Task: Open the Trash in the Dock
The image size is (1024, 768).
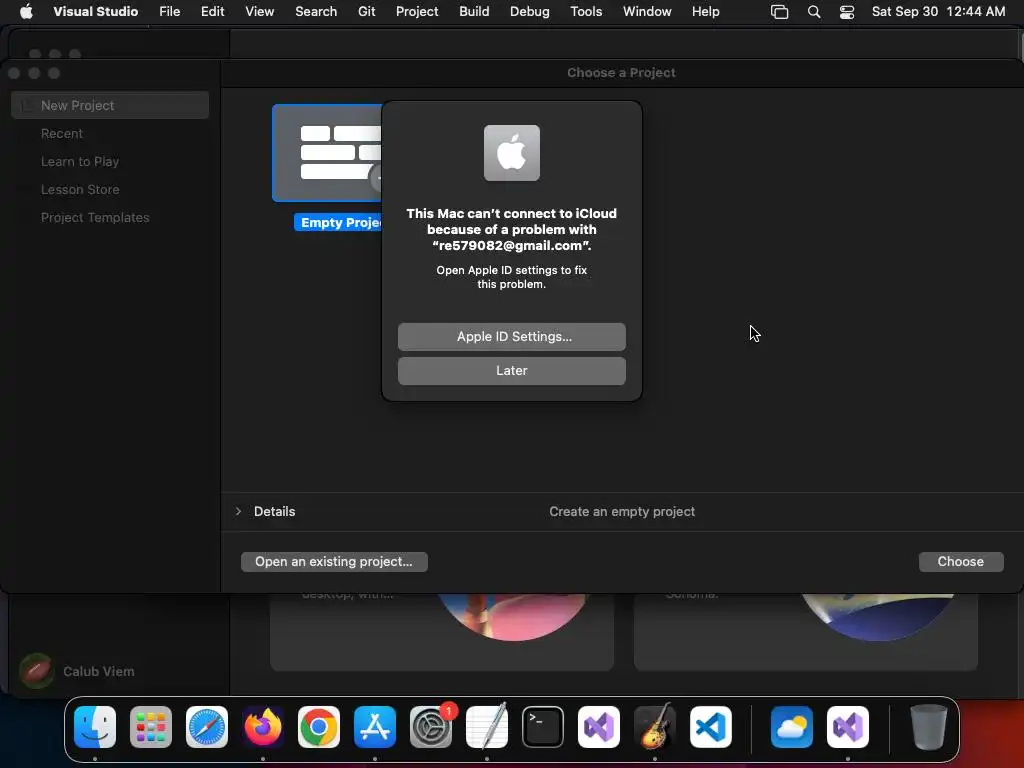Action: (928, 727)
